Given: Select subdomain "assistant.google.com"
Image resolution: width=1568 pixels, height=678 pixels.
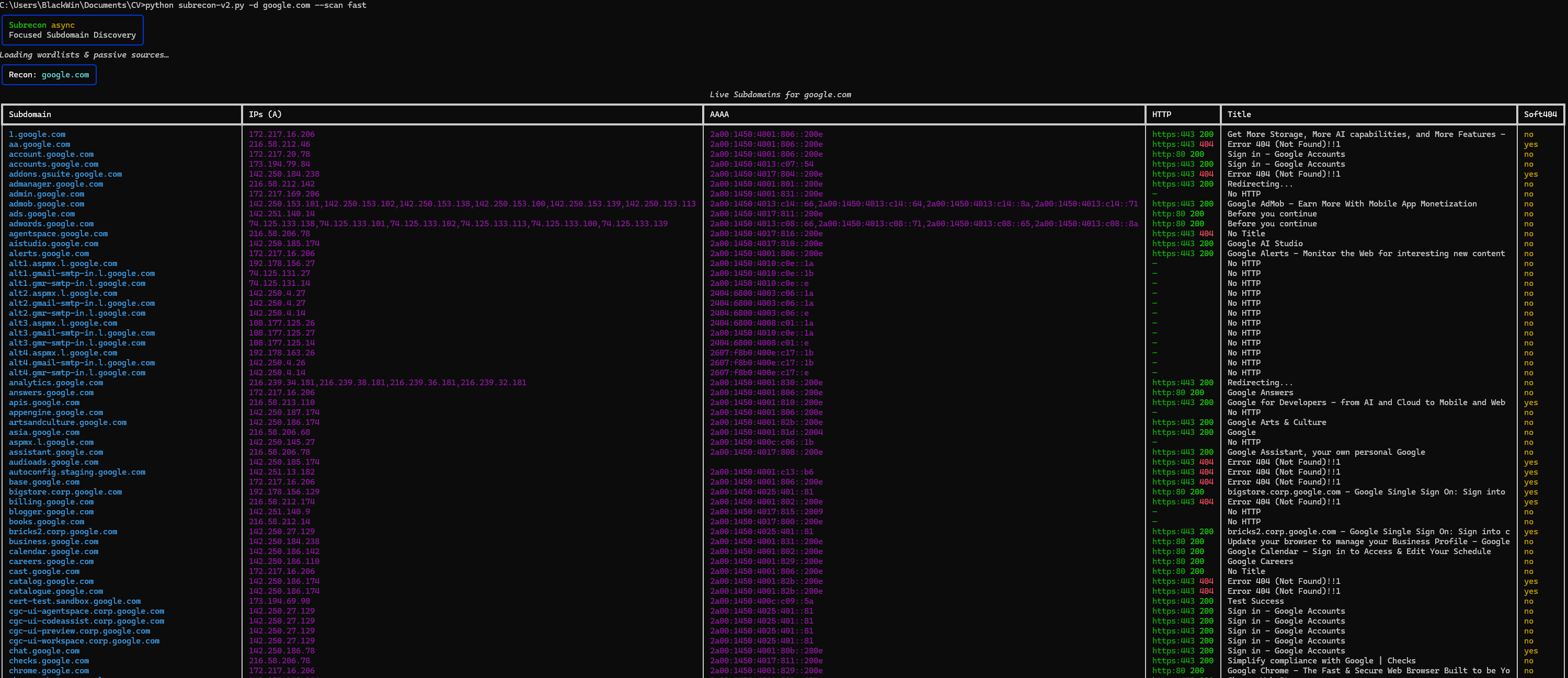Looking at the screenshot, I should [x=56, y=452].
